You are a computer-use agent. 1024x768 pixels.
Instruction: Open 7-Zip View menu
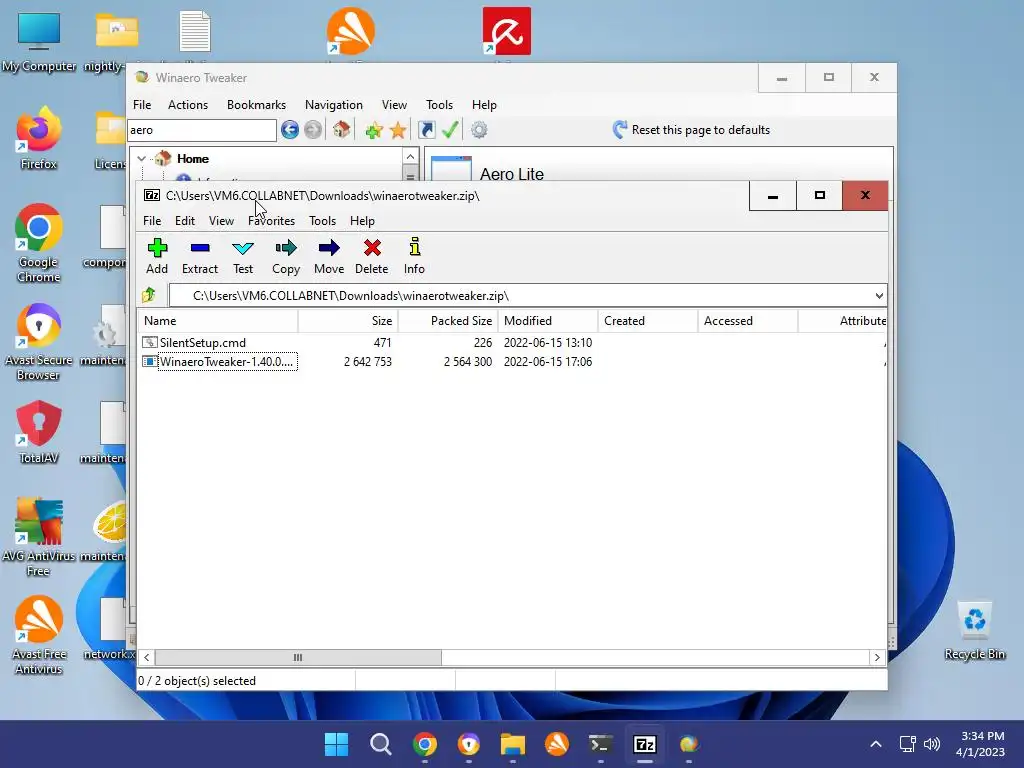[x=221, y=221]
